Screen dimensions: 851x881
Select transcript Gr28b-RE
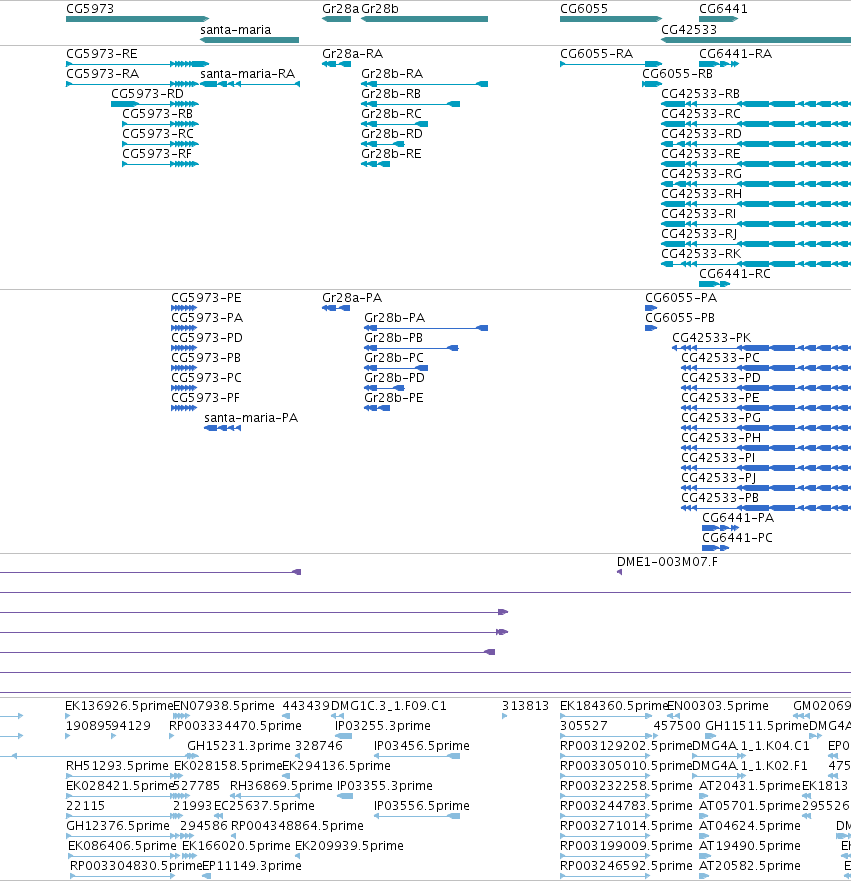pyautogui.click(x=392, y=154)
